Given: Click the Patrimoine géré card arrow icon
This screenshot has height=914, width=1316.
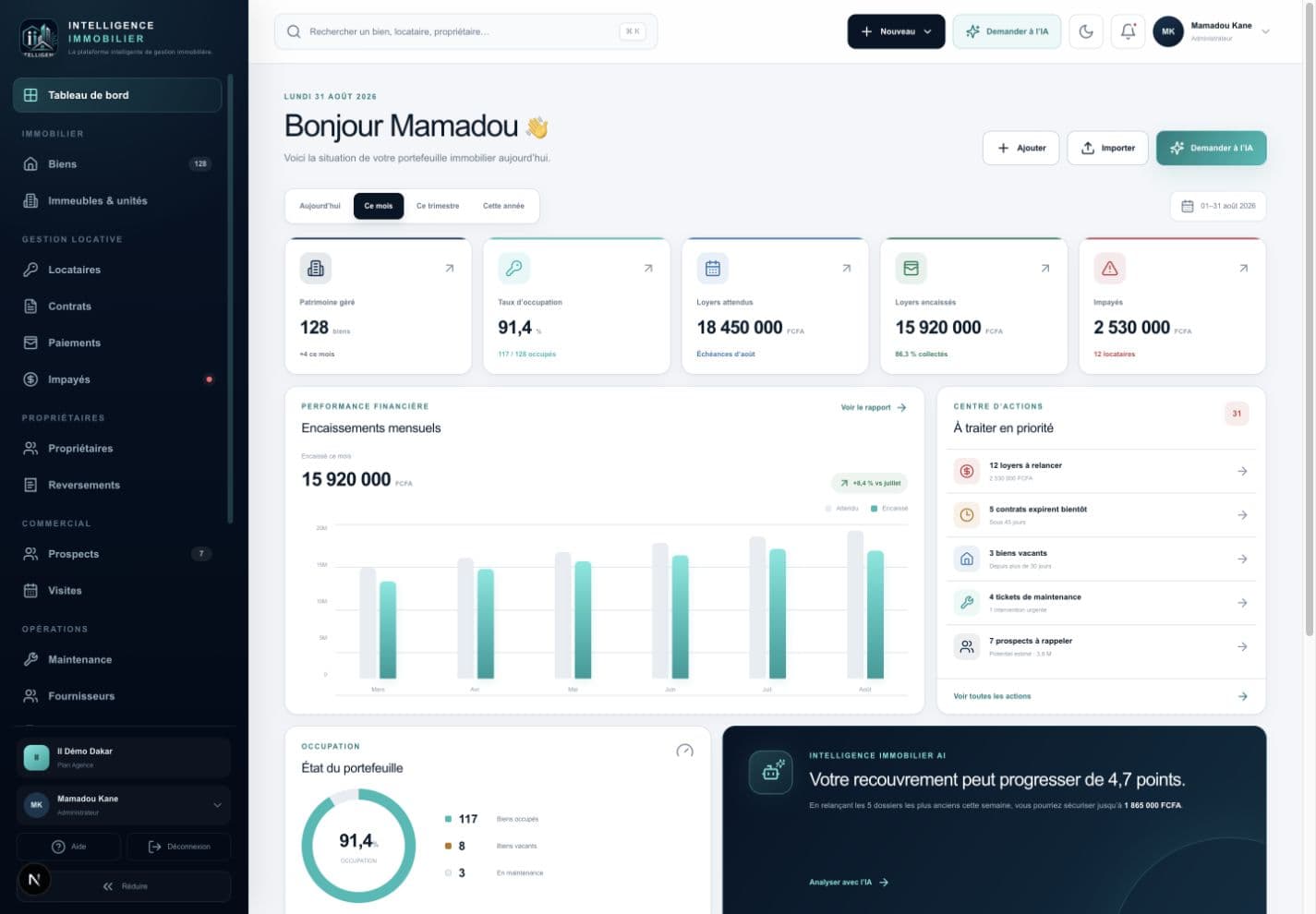Looking at the screenshot, I should [450, 269].
